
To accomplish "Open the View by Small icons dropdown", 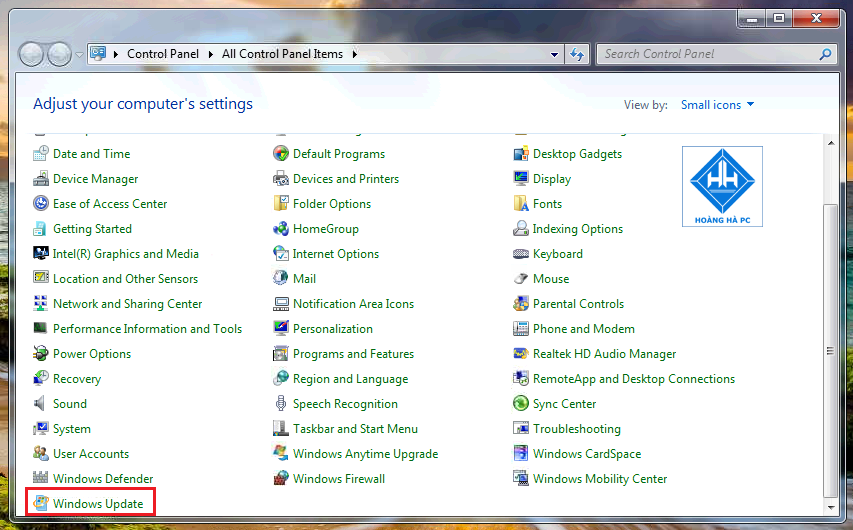I will coord(717,105).
